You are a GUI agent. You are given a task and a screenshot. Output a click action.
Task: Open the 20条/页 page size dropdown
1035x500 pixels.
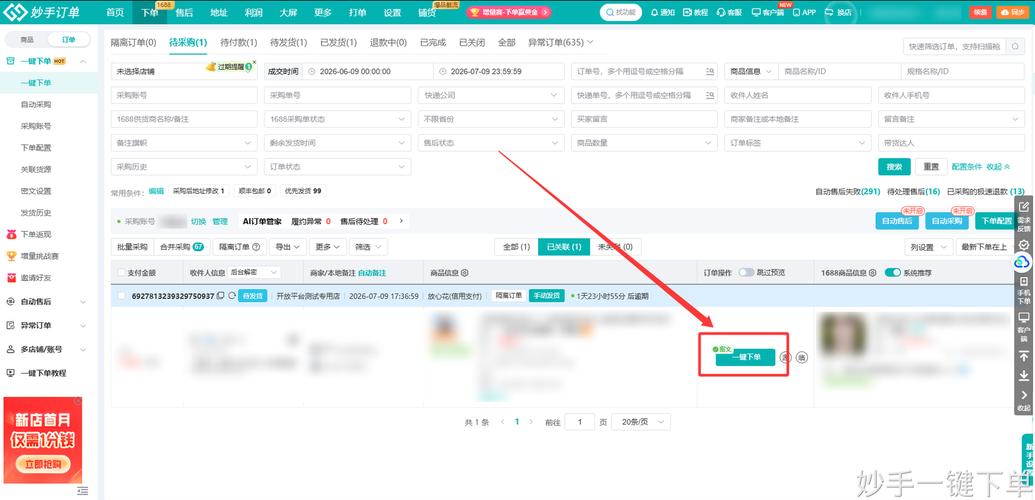point(641,421)
